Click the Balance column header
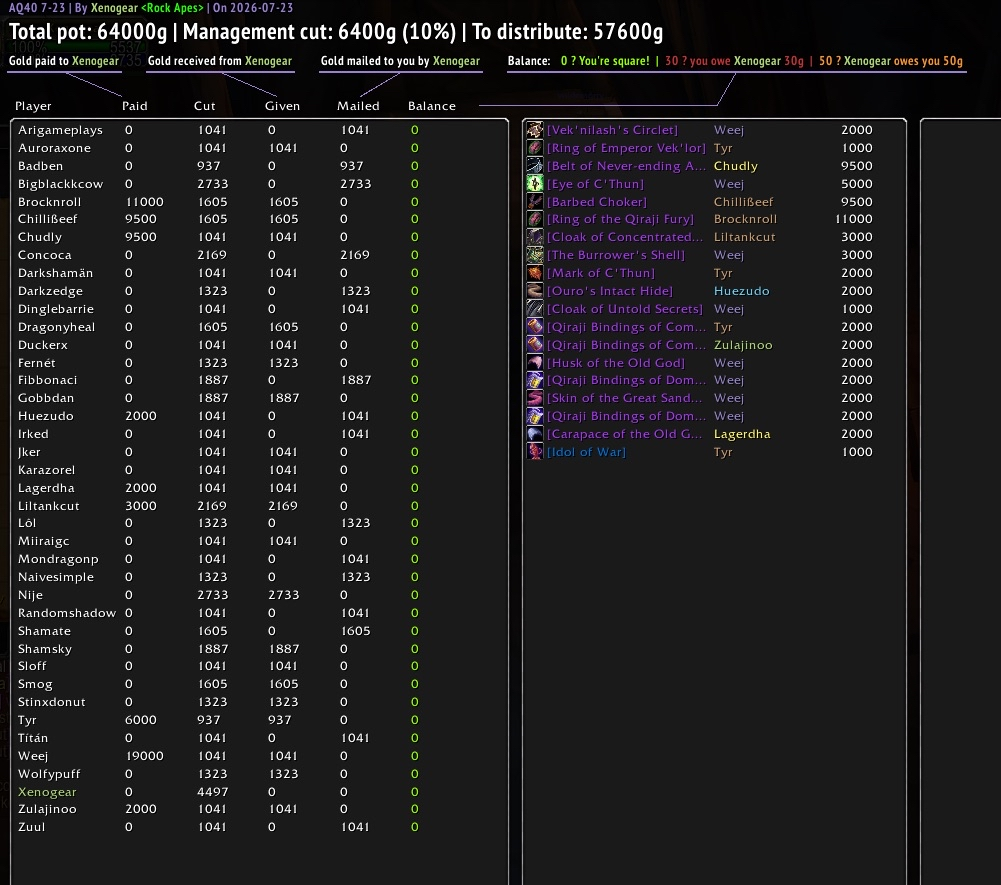The height and width of the screenshot is (885, 1001). click(x=432, y=106)
